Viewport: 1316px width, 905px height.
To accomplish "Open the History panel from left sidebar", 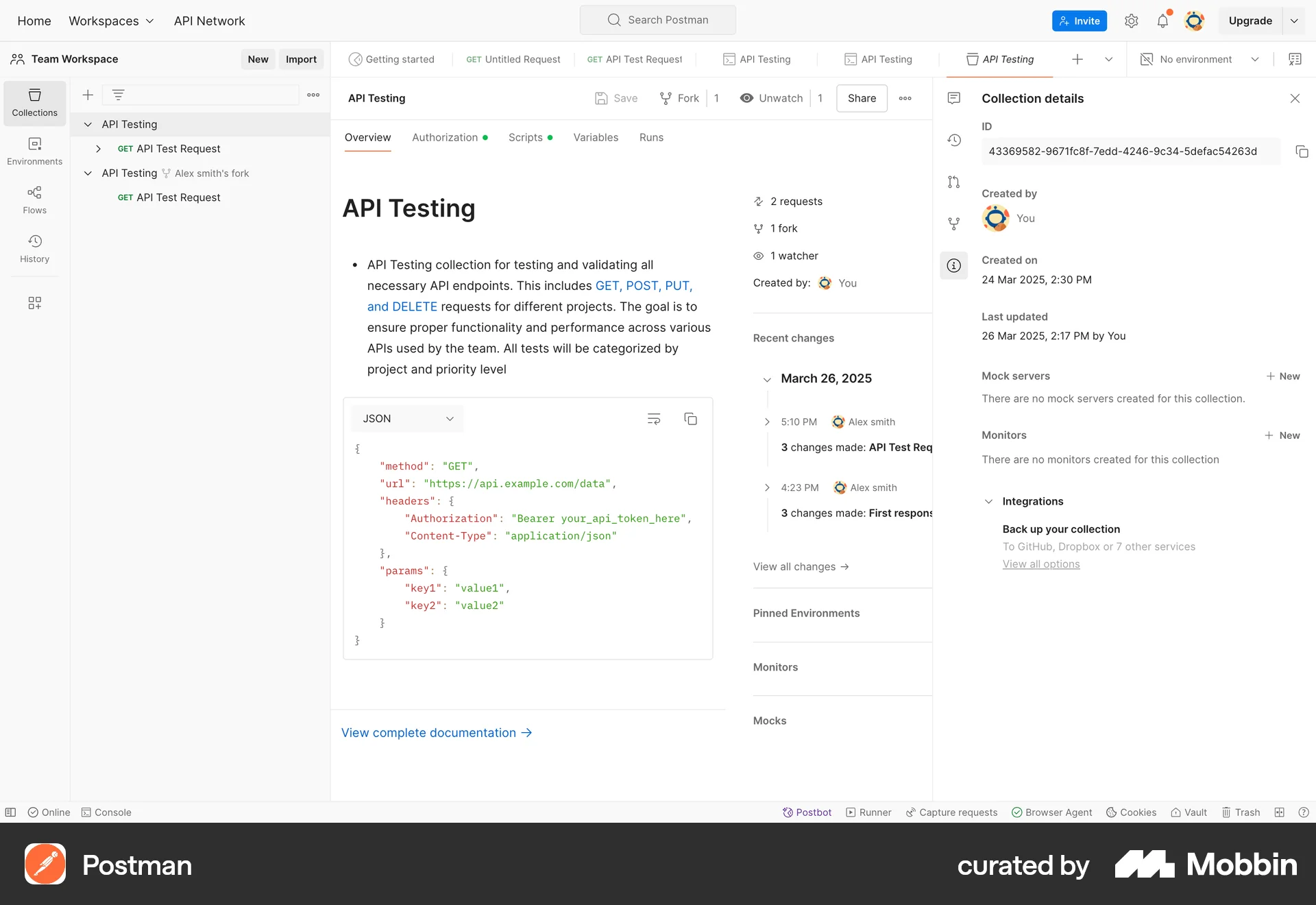I will [x=34, y=248].
